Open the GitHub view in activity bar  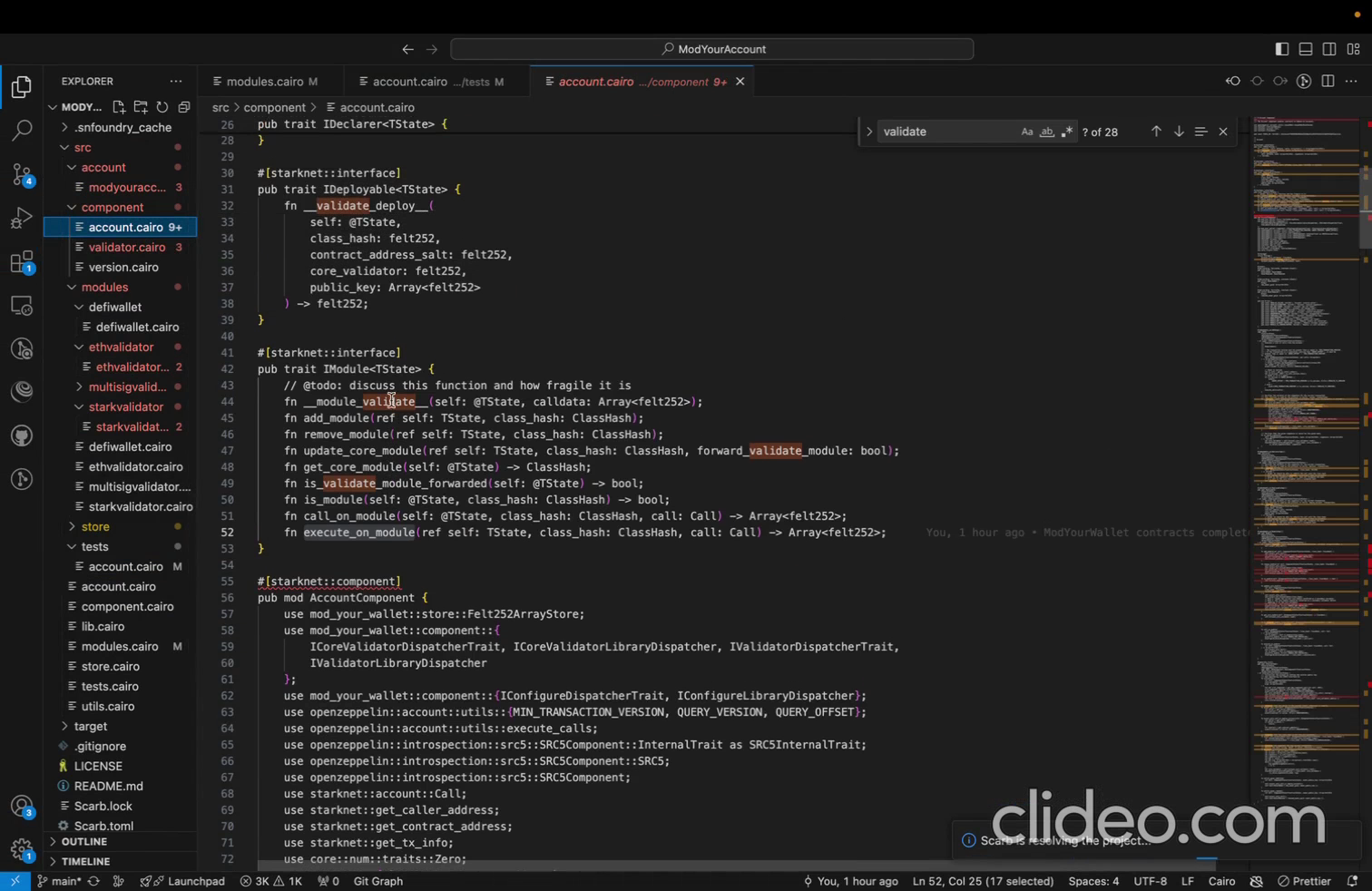pos(22,436)
